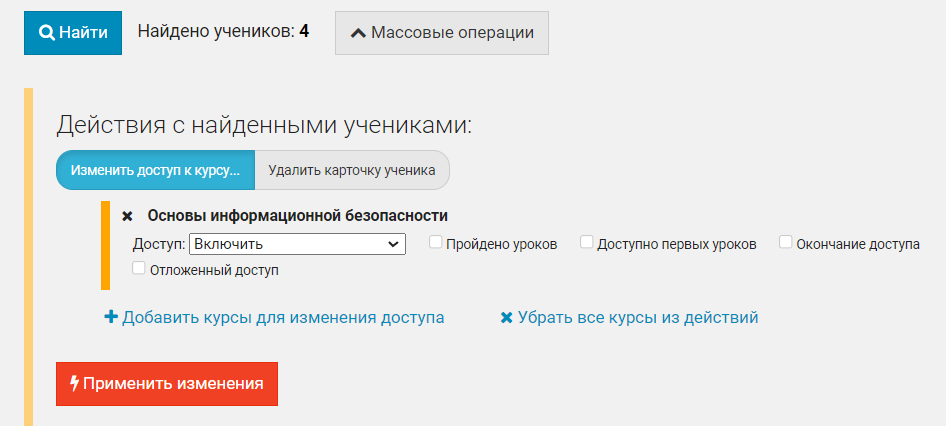The image size is (946, 426).
Task: Click Убрать все курсы из действий link
Action: coord(638,318)
